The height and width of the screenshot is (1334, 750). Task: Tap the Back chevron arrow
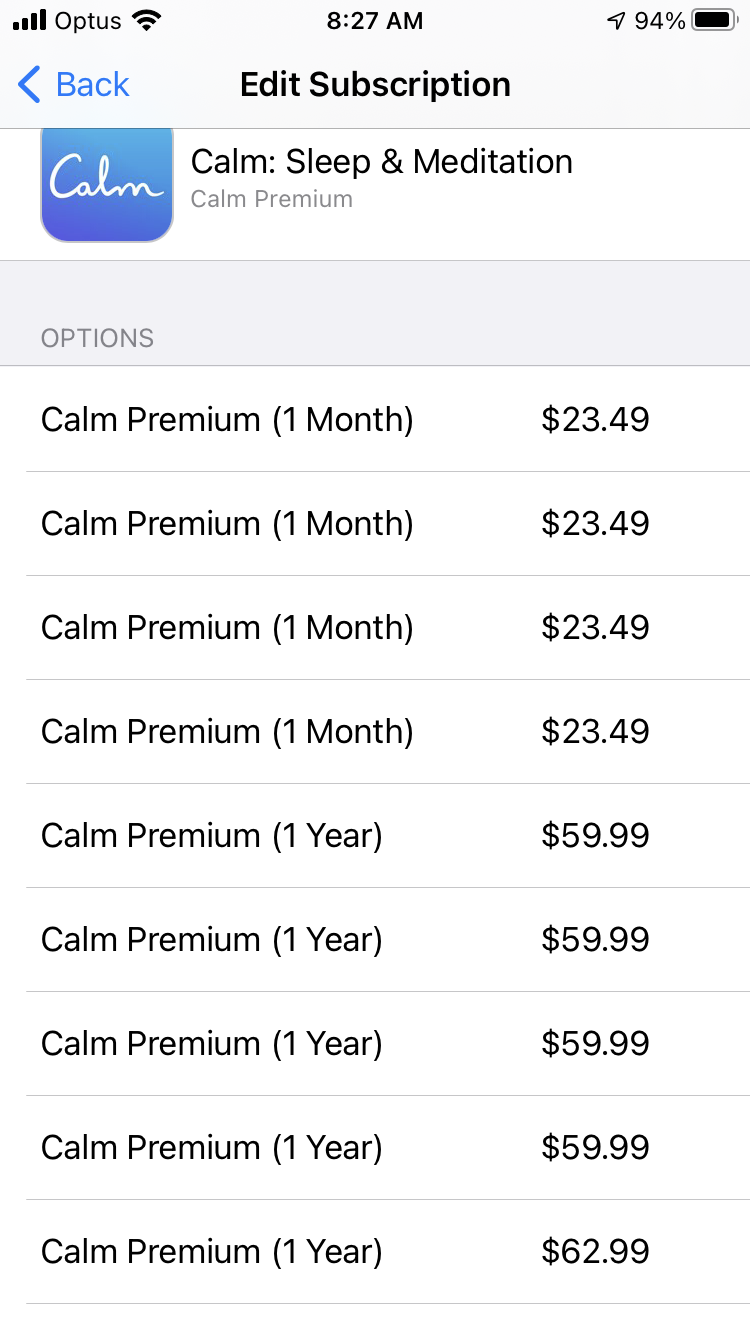pyautogui.click(x=30, y=85)
